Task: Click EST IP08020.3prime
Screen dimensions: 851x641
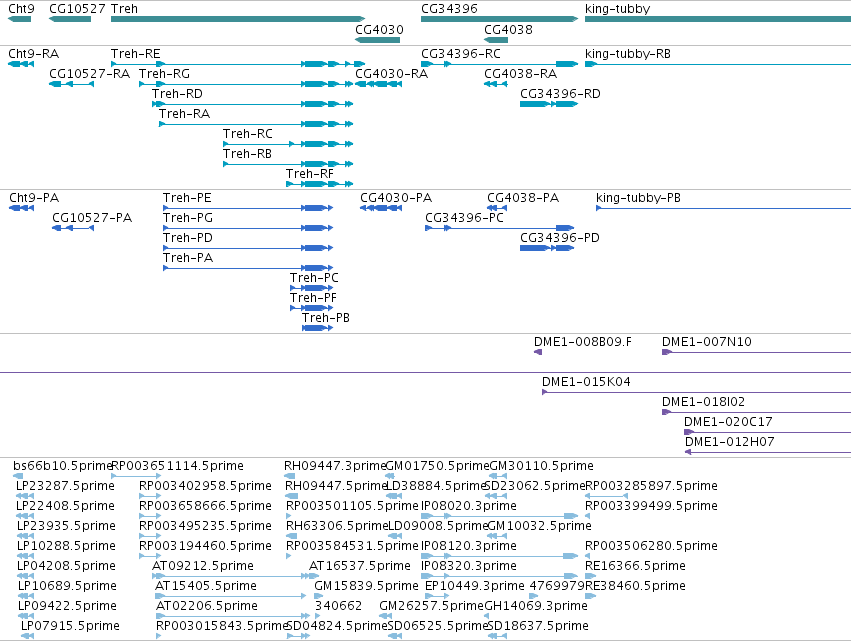Action: pyautogui.click(x=500, y=516)
